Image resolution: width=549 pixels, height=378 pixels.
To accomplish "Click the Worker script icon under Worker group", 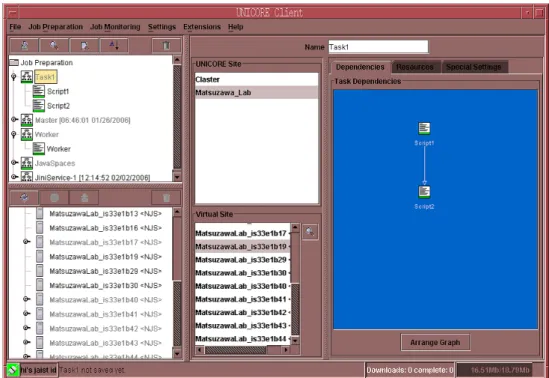I will [x=39, y=149].
